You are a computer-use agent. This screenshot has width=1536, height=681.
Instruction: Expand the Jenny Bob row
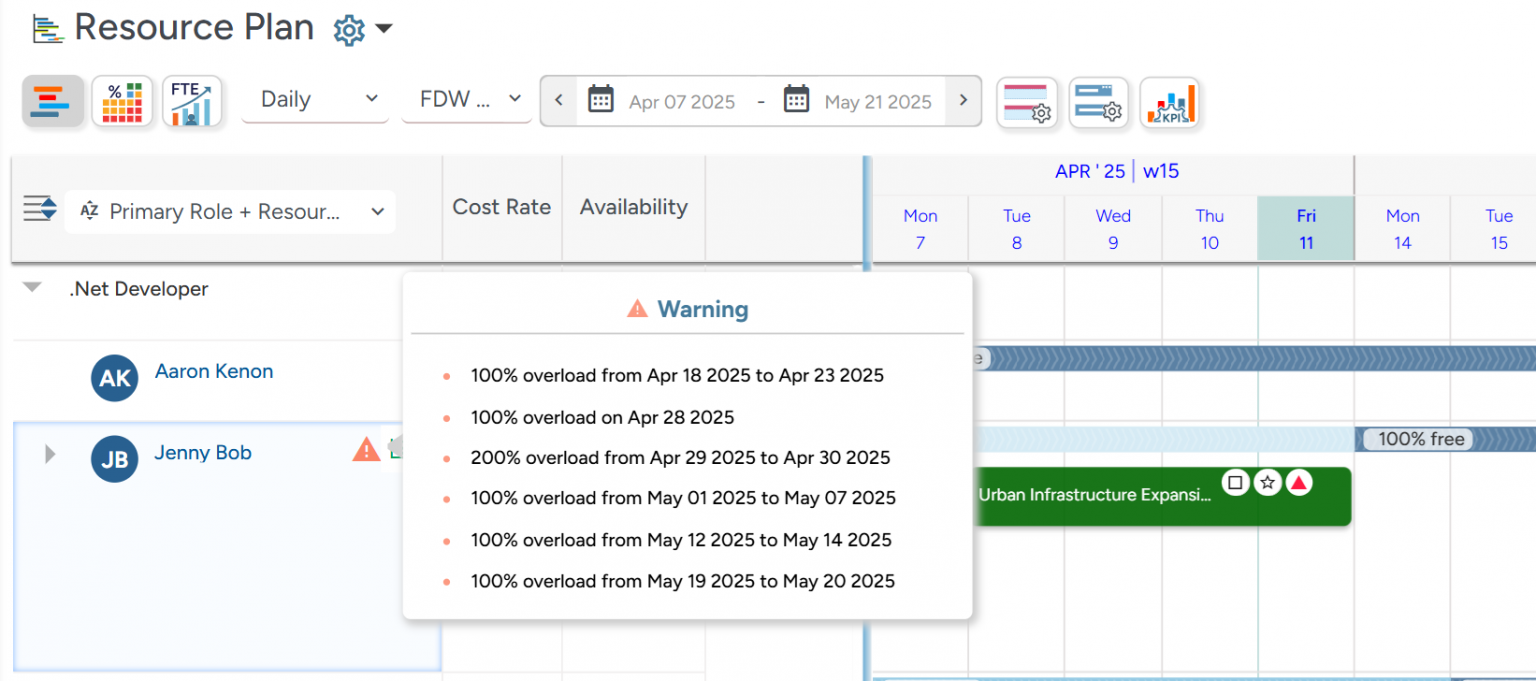(49, 453)
